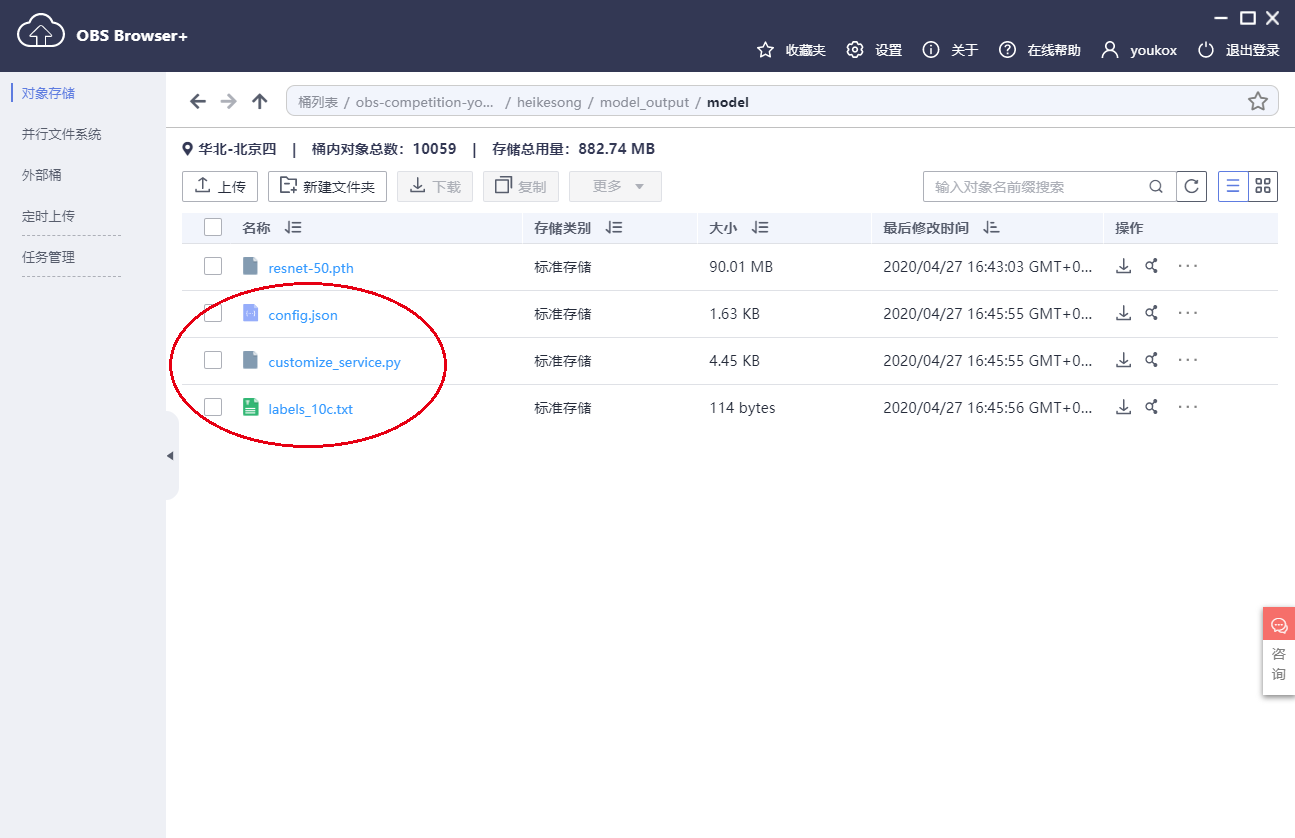Toggle the select-all checkbox in the header
The height and width of the screenshot is (838, 1295).
click(x=213, y=227)
